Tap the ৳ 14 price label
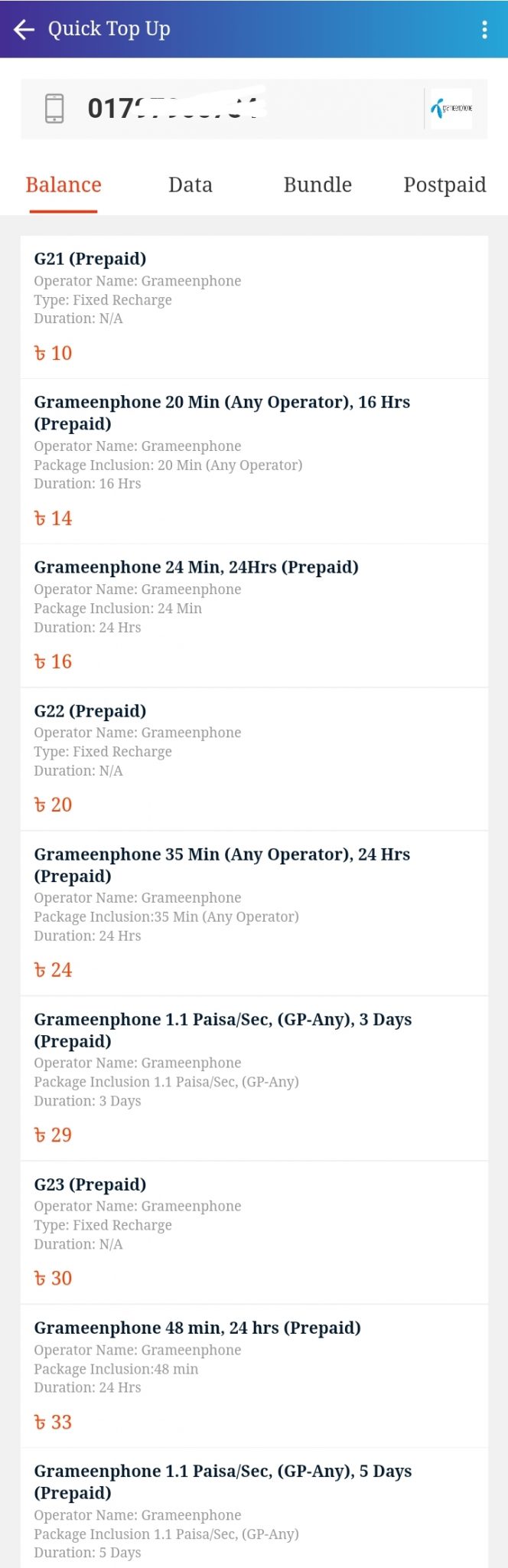 (x=53, y=518)
